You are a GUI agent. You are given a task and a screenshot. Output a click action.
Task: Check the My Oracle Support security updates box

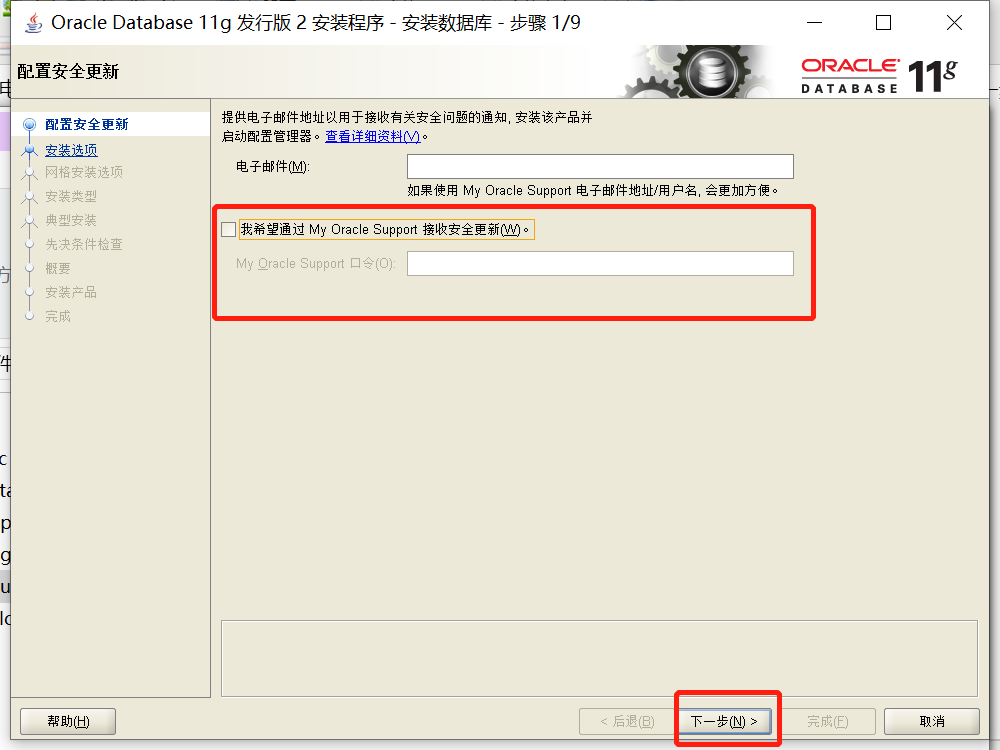pyautogui.click(x=228, y=230)
